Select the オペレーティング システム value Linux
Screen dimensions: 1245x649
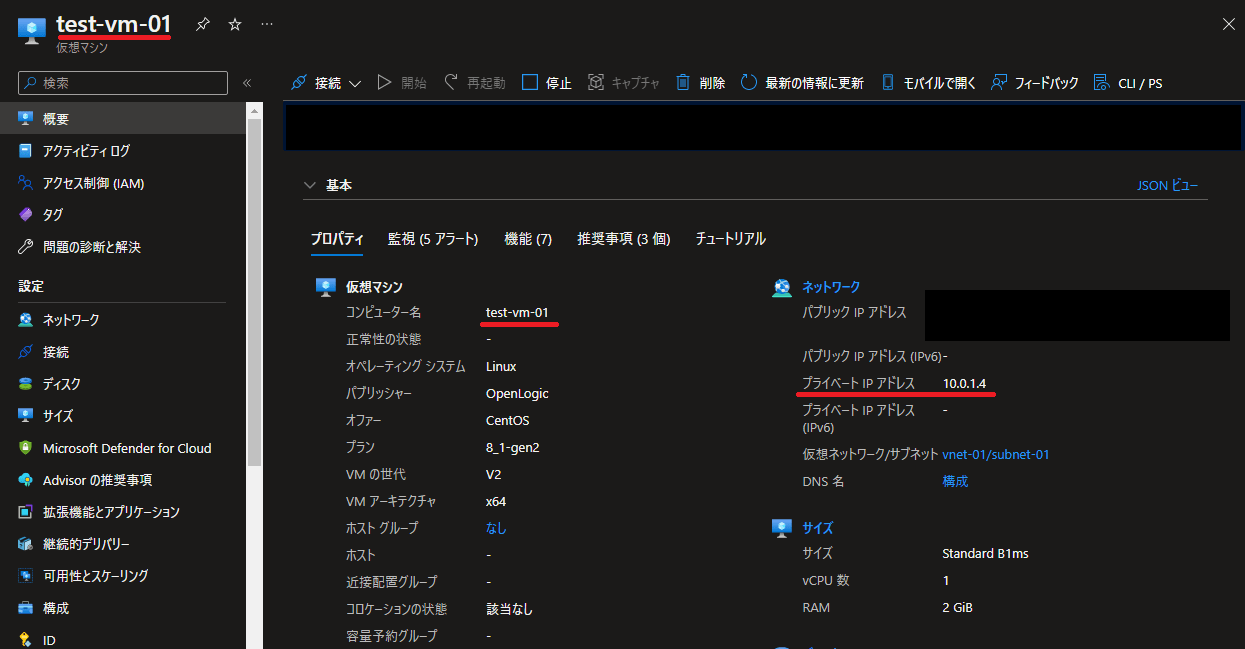point(501,366)
